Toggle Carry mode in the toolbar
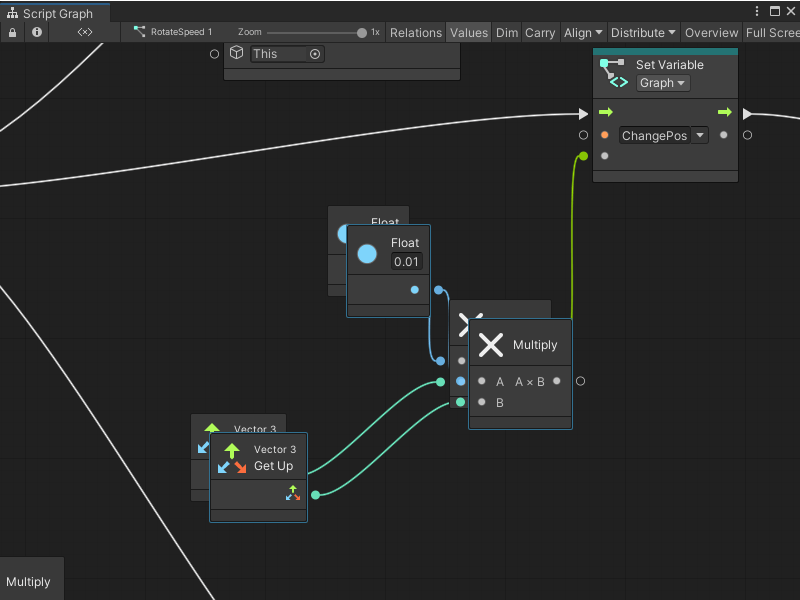Image resolution: width=800 pixels, height=600 pixels. 540,32
